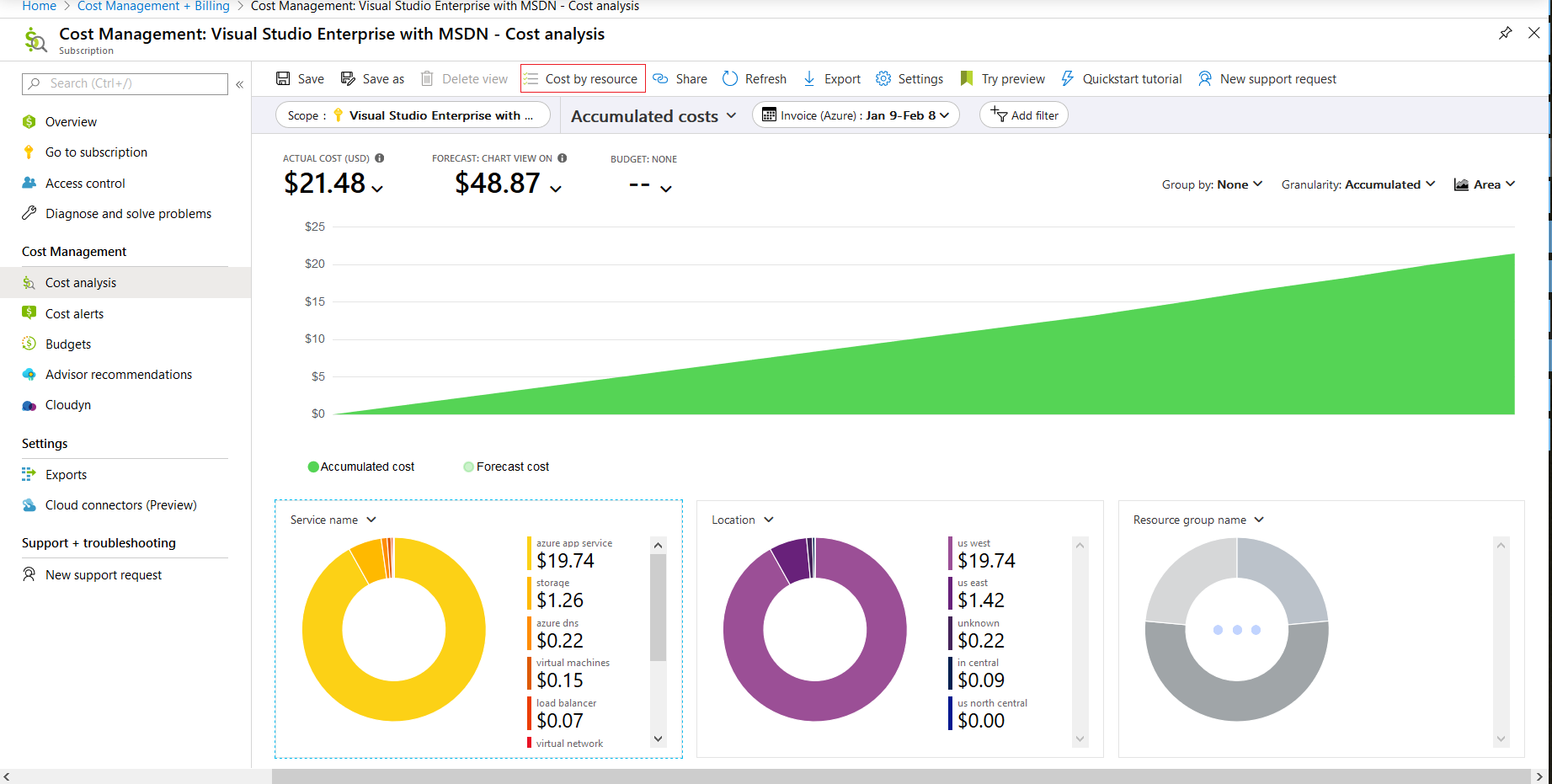This screenshot has width=1552, height=784.
Task: Click the Export download arrow icon
Action: point(809,78)
